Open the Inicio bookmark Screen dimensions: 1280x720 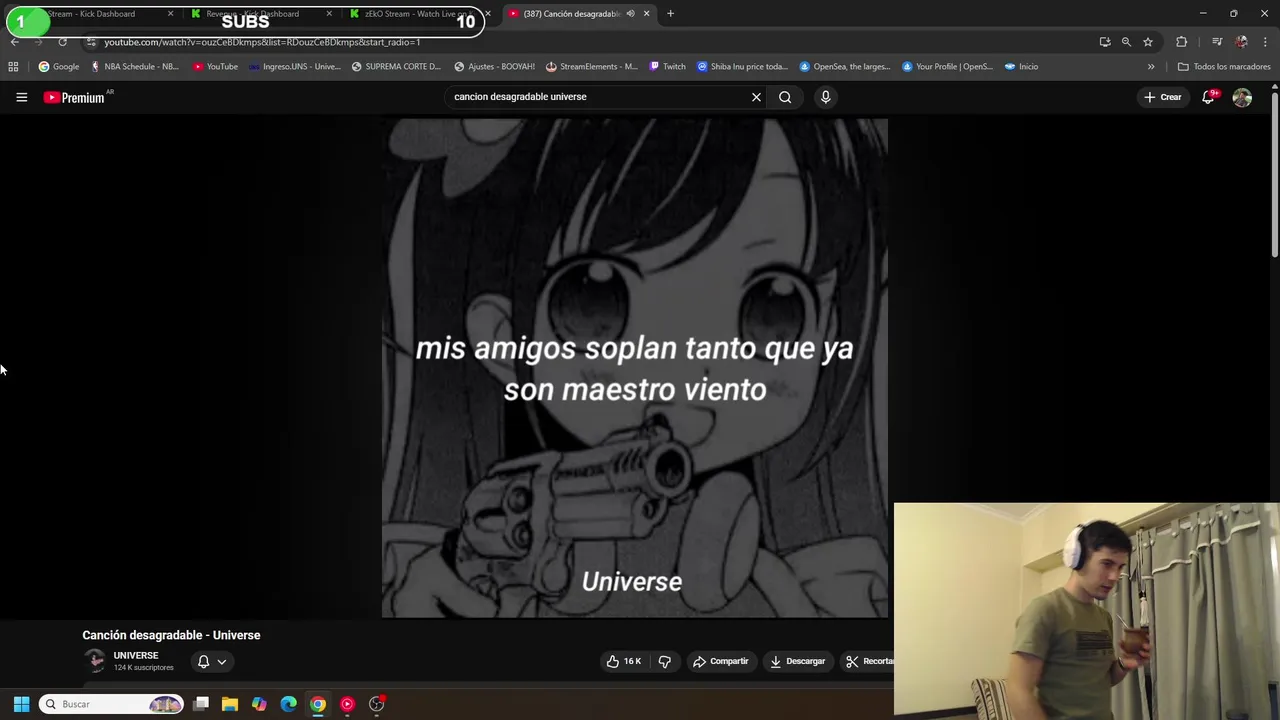(1021, 67)
